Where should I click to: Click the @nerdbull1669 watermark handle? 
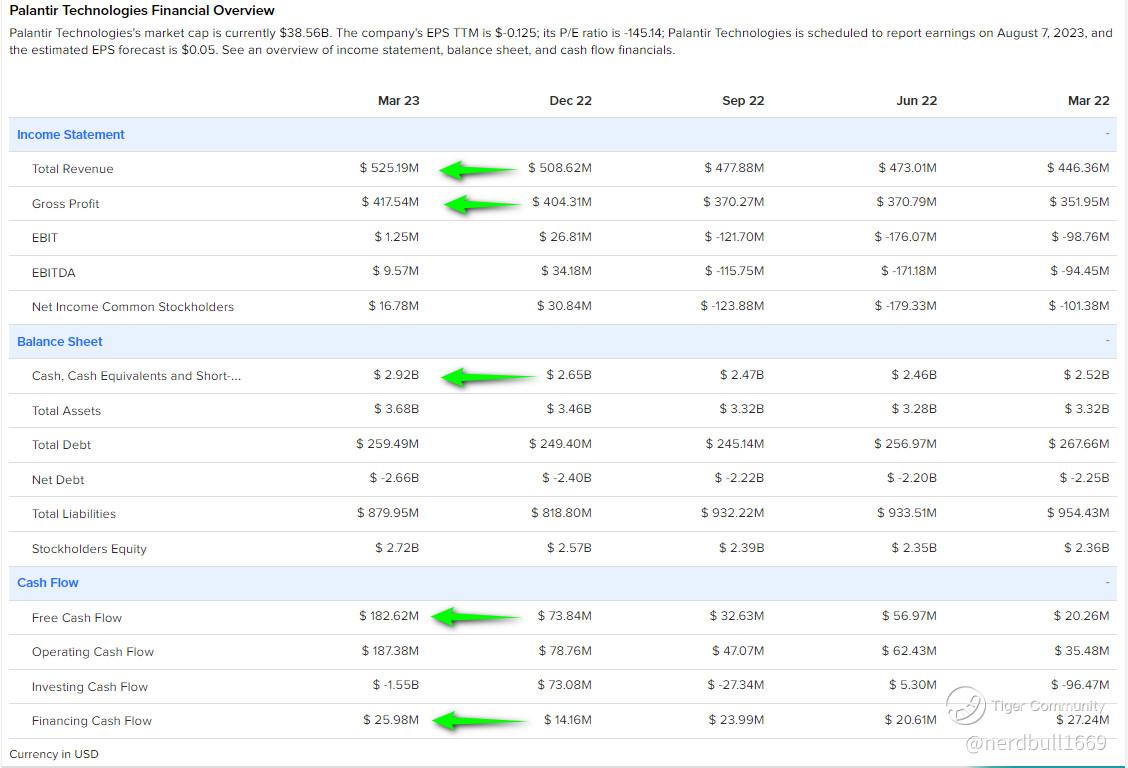coord(1035,742)
